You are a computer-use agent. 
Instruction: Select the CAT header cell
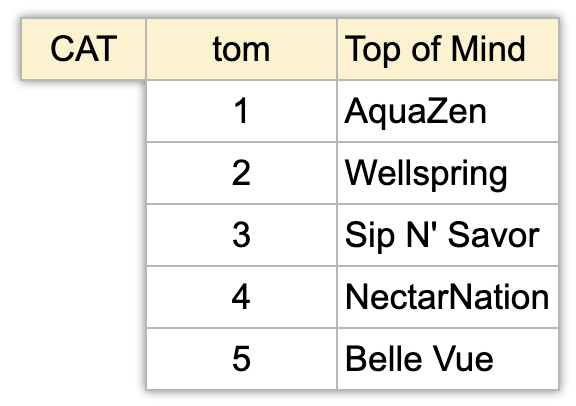tap(83, 49)
